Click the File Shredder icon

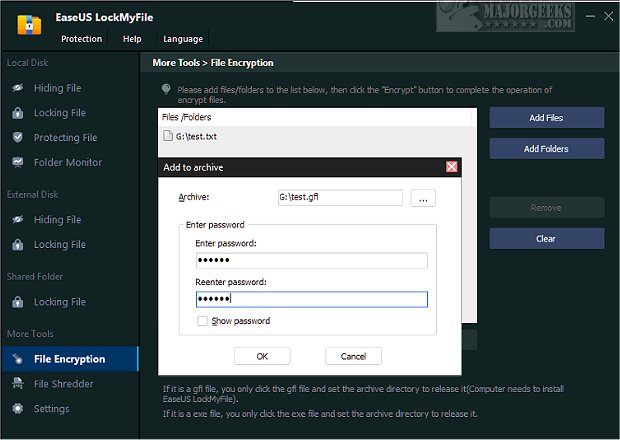coord(18,383)
